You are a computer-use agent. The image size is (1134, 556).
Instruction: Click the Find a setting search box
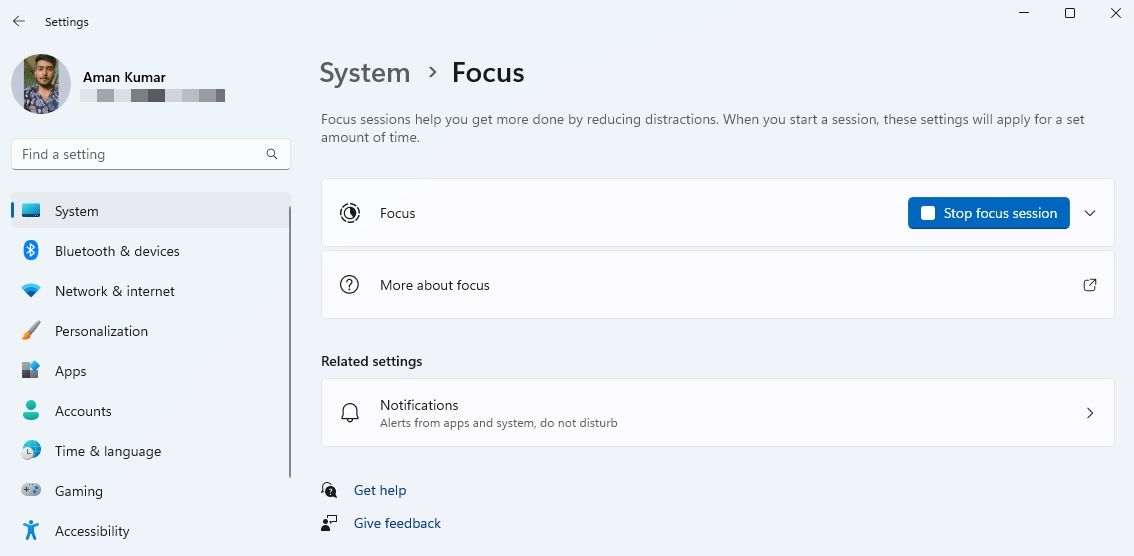140,154
